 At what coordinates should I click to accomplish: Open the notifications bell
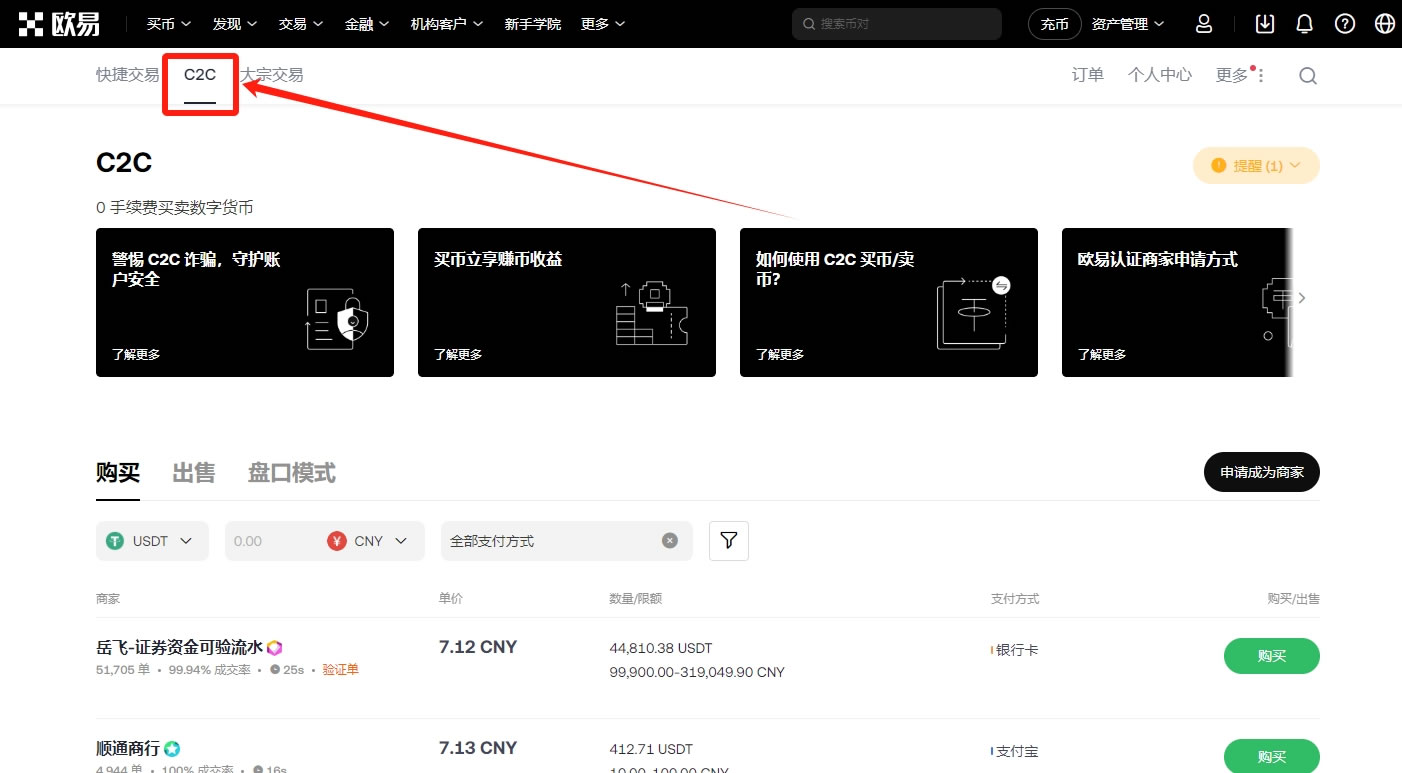[1304, 24]
